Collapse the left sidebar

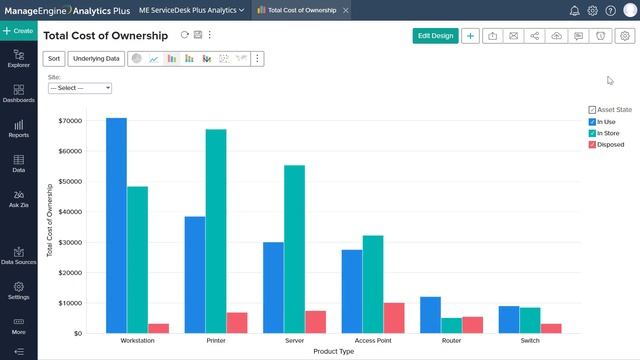point(19,351)
